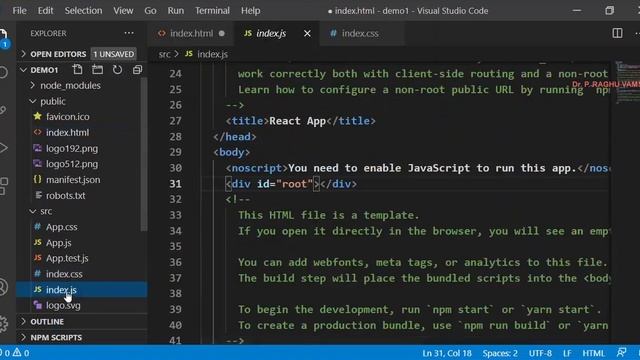
Task: Open the Run and Debug view icon
Action: [3, 147]
